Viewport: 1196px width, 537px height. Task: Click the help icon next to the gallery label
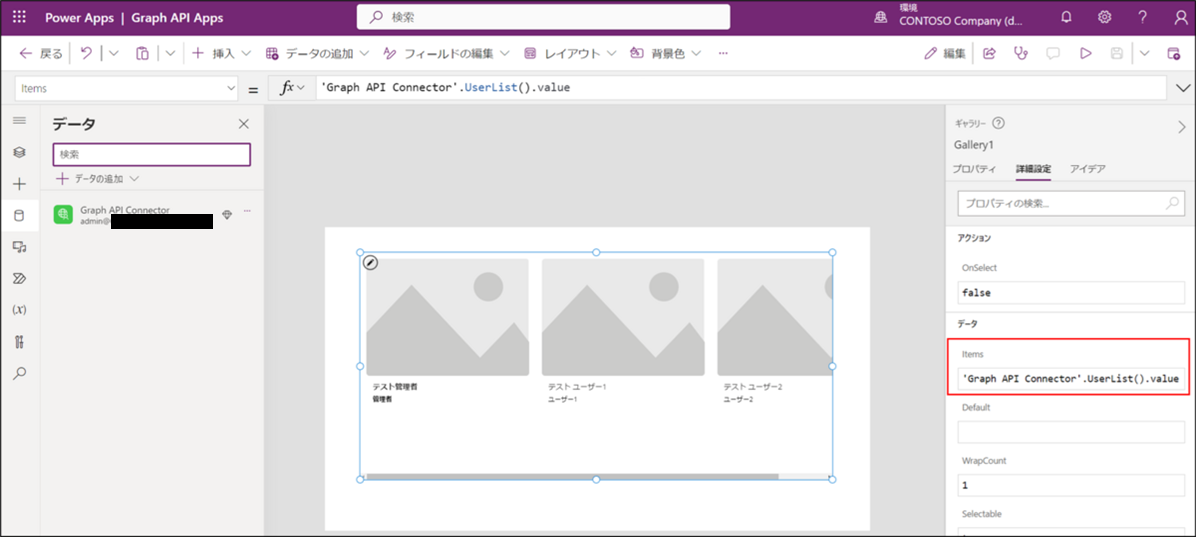tap(998, 123)
